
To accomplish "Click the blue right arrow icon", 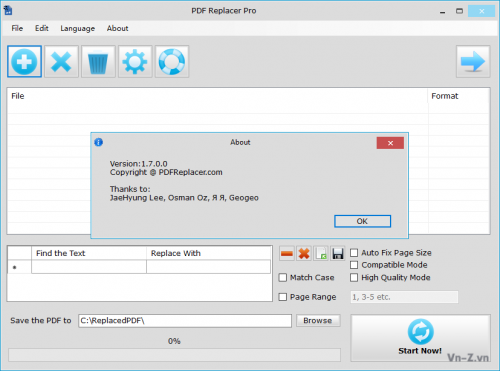I will [473, 62].
